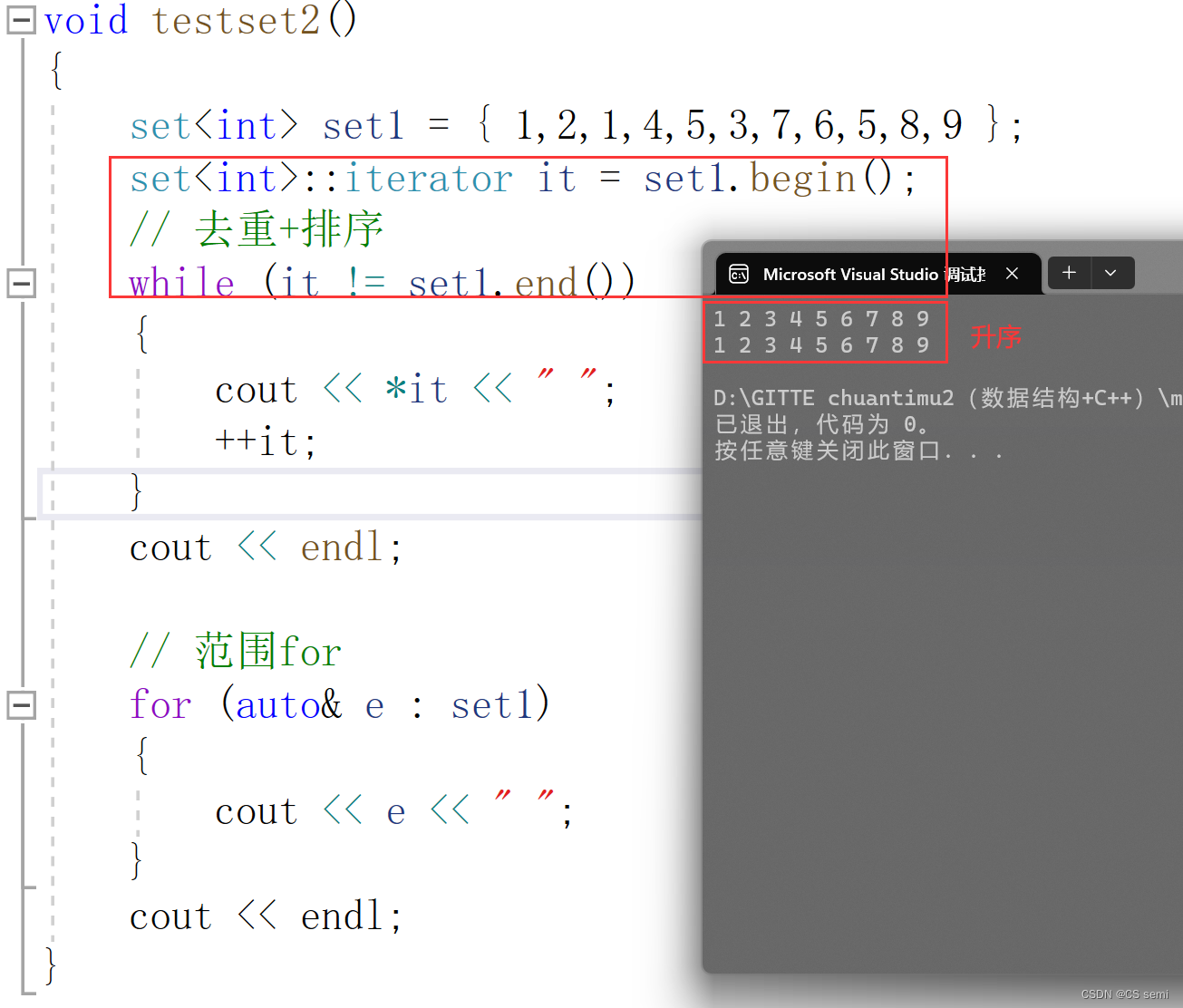Image resolution: width=1183 pixels, height=1008 pixels.
Task: Click the first output row in the console
Action: point(821,319)
